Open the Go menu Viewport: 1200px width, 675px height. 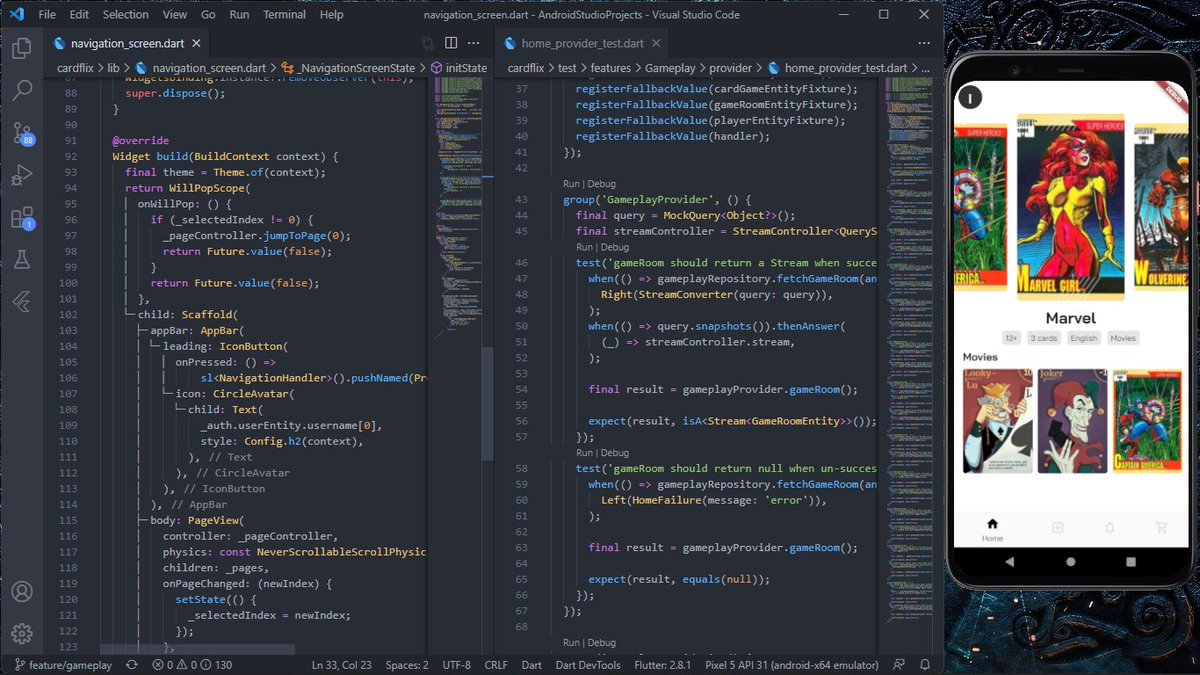[208, 15]
